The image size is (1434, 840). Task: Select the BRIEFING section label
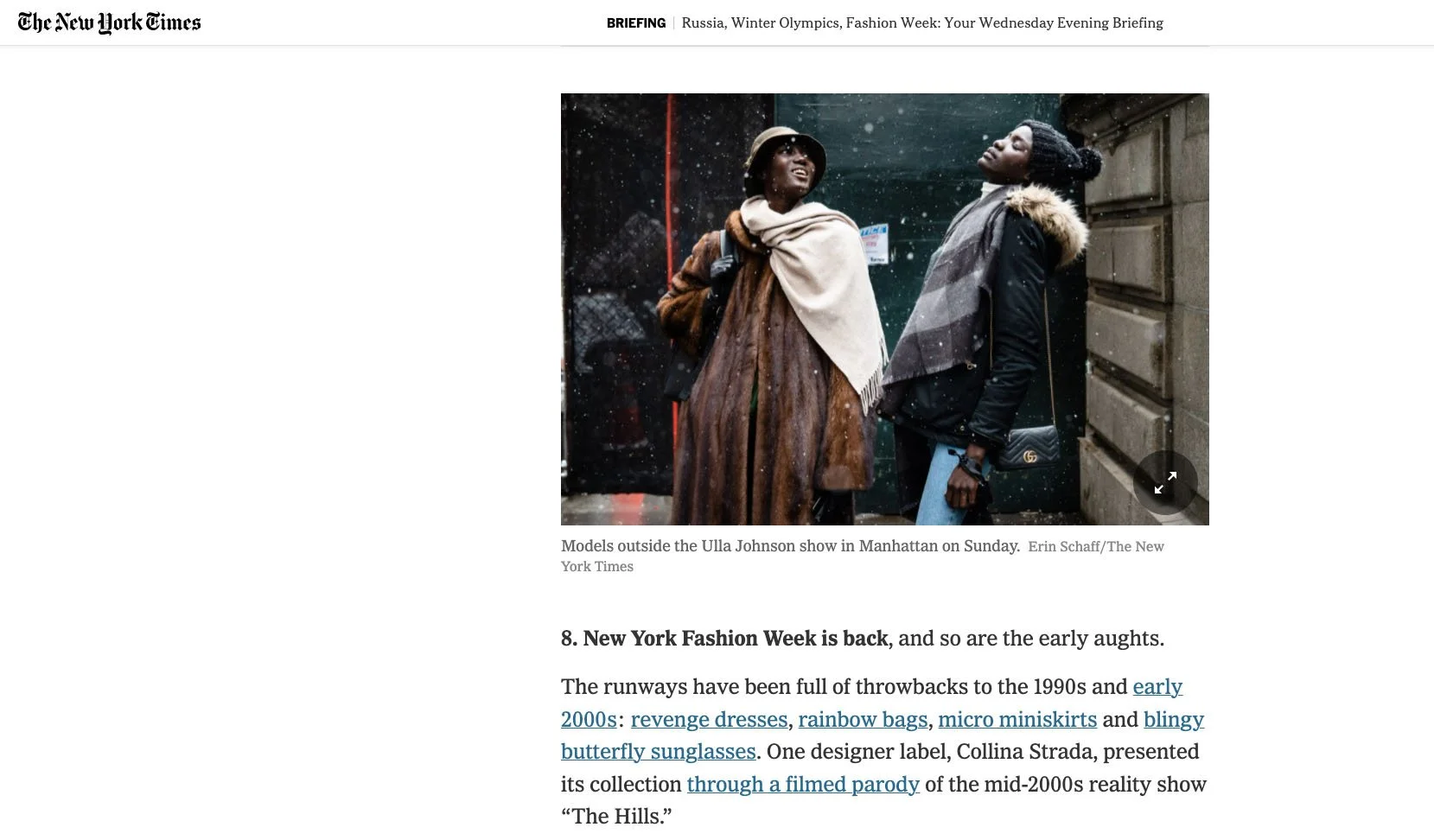636,23
